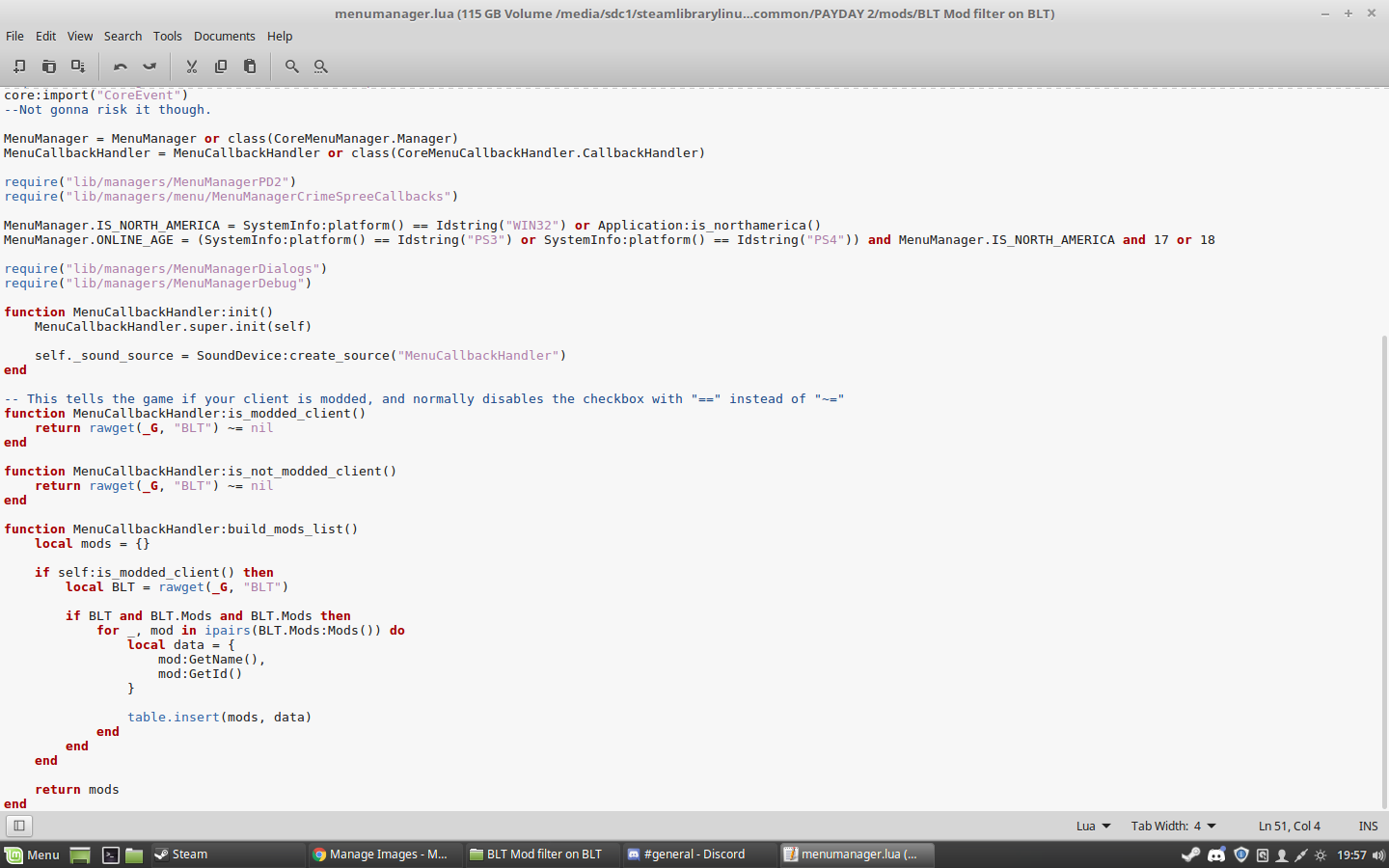
Task: Open the File menu
Action: coord(14,36)
